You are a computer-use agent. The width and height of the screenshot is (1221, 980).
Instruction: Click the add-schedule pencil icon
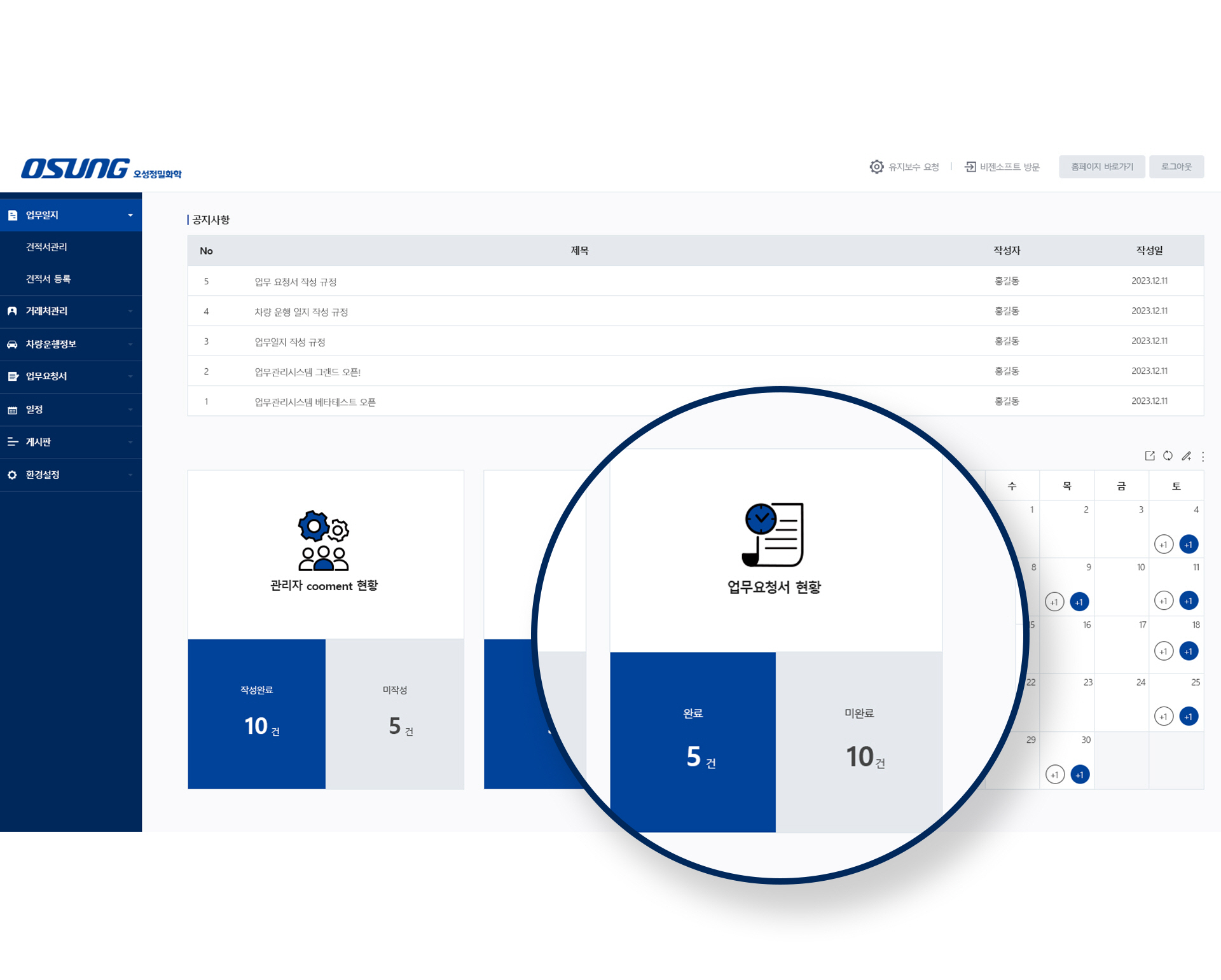pyautogui.click(x=1186, y=456)
